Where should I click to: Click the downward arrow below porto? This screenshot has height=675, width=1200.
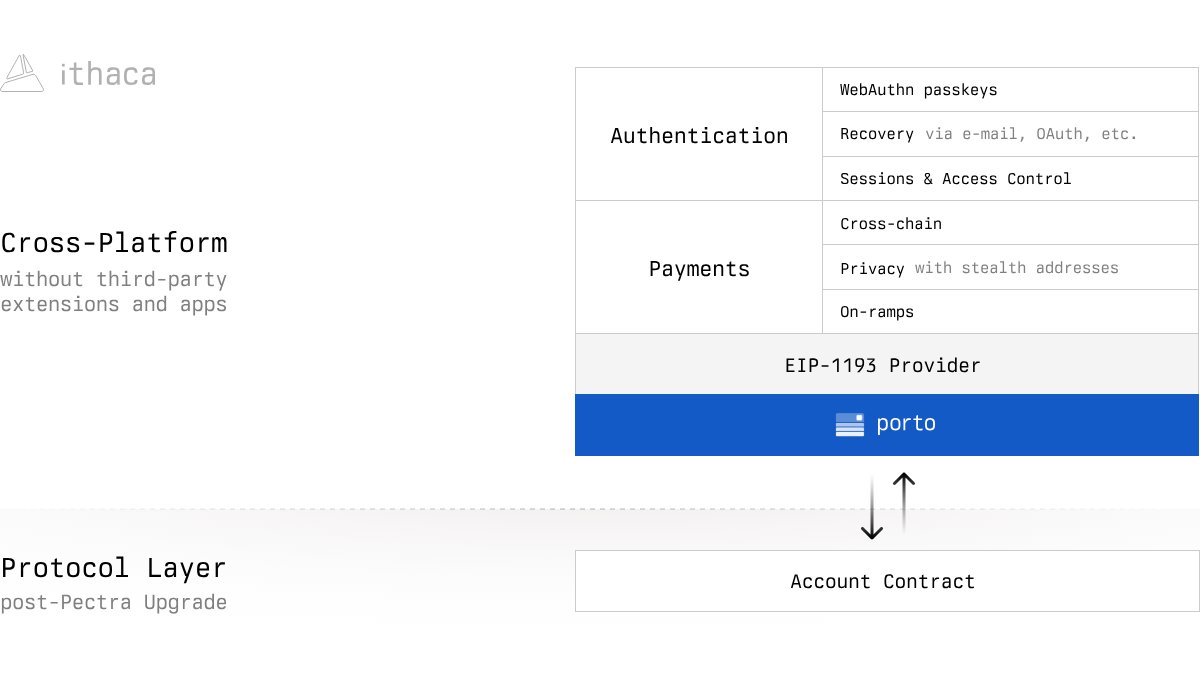(872, 508)
